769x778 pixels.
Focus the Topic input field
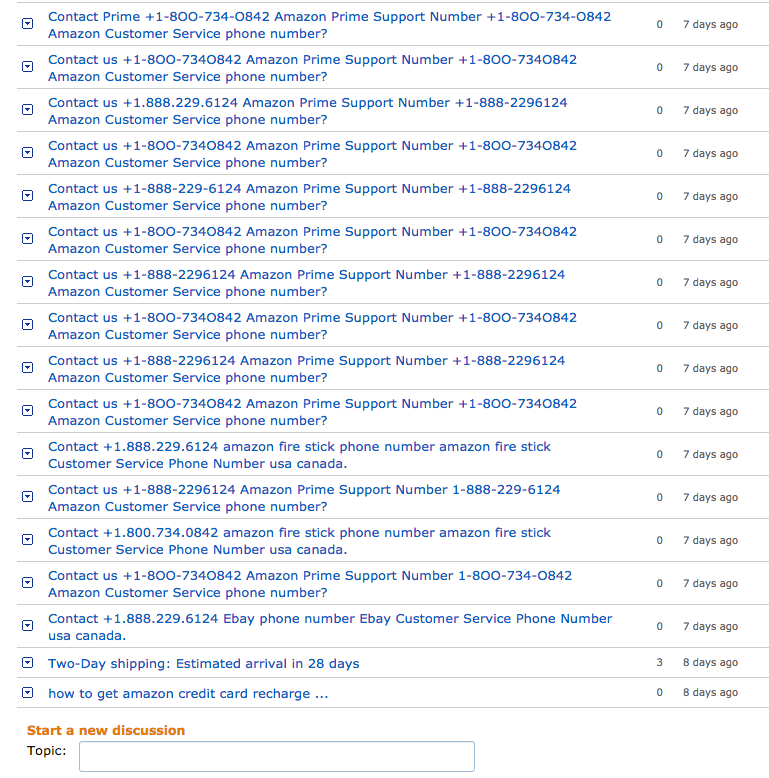(277, 757)
